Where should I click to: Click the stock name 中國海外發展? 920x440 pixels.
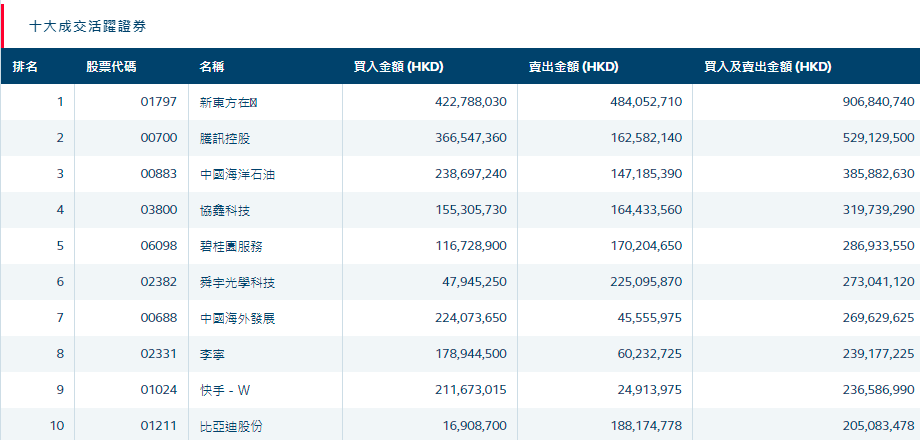coord(237,318)
